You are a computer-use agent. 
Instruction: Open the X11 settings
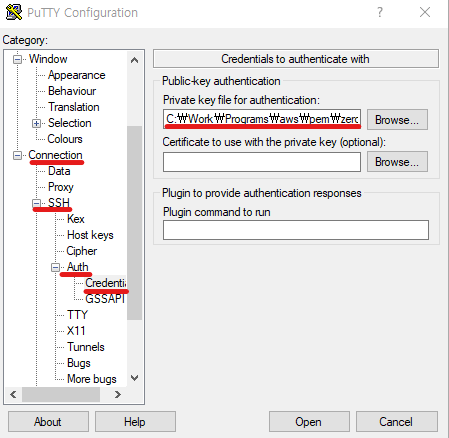[x=76, y=331]
